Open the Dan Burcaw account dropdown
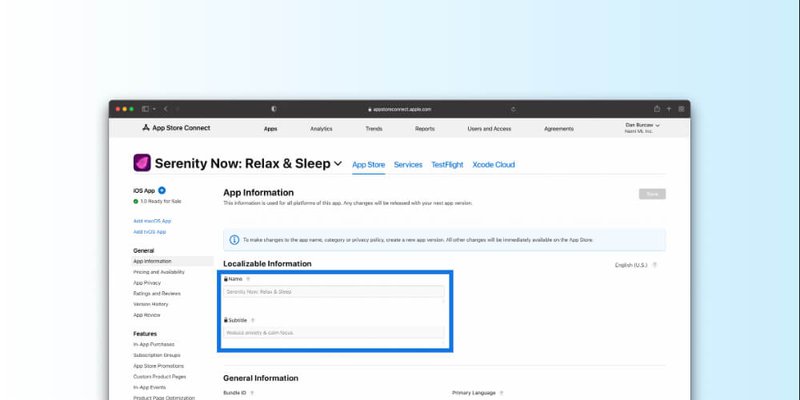 click(642, 128)
